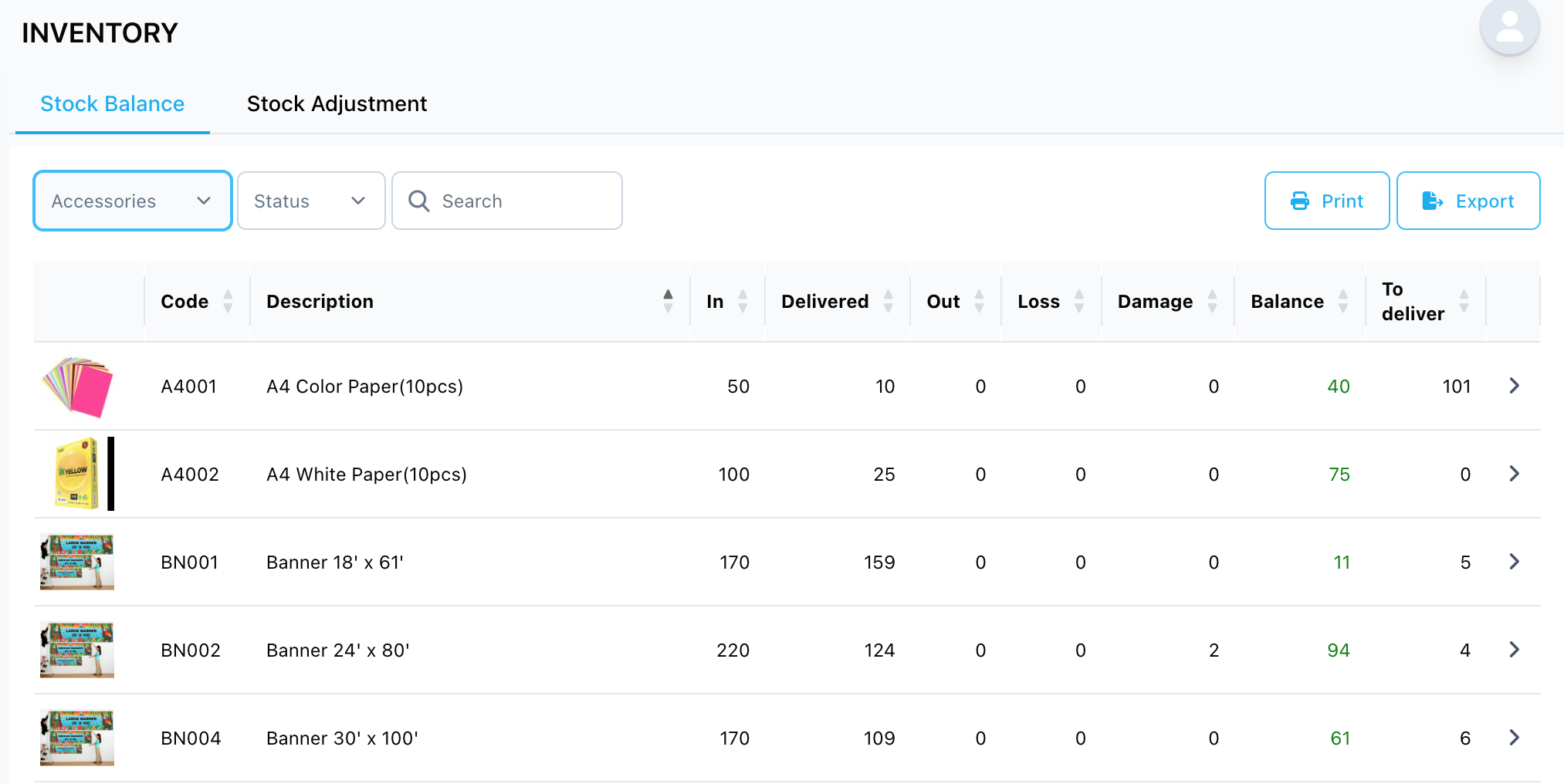This screenshot has width=1564, height=784.
Task: Sort by the Description column arrows
Action: [x=668, y=301]
